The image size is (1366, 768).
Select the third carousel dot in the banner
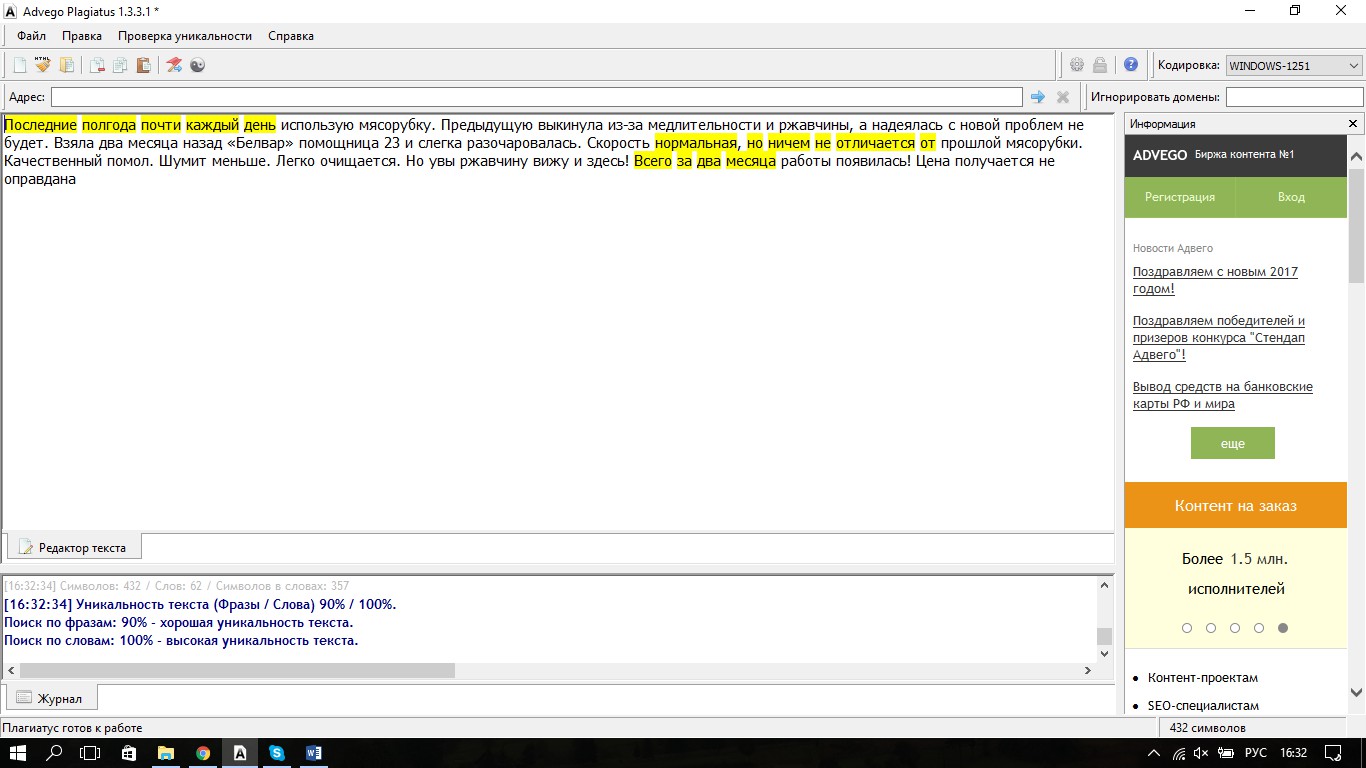pyautogui.click(x=1235, y=628)
